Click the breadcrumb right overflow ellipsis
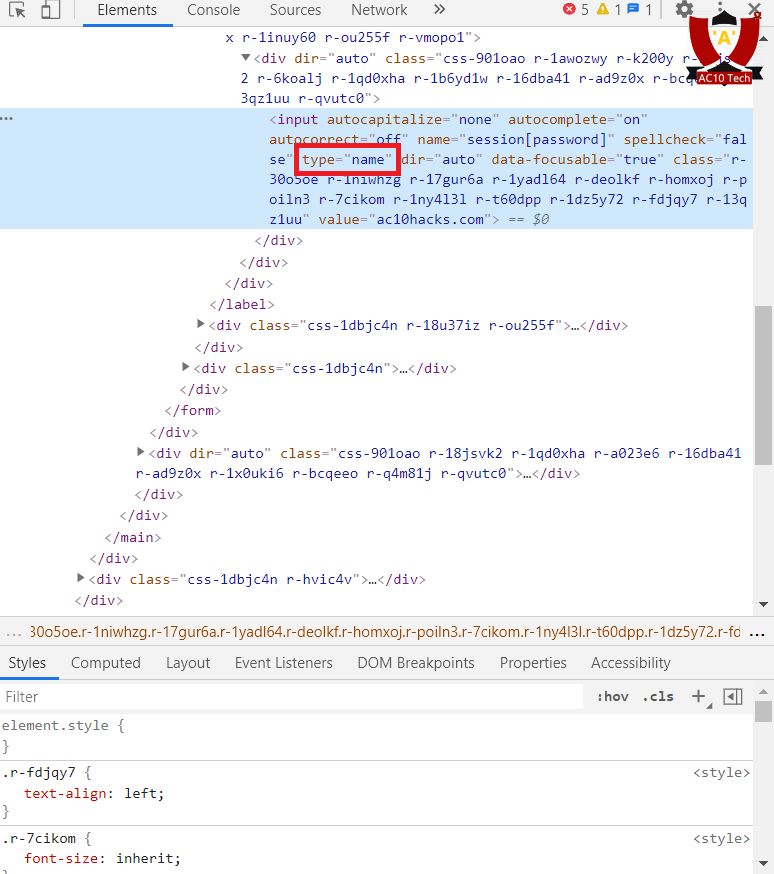 point(757,634)
